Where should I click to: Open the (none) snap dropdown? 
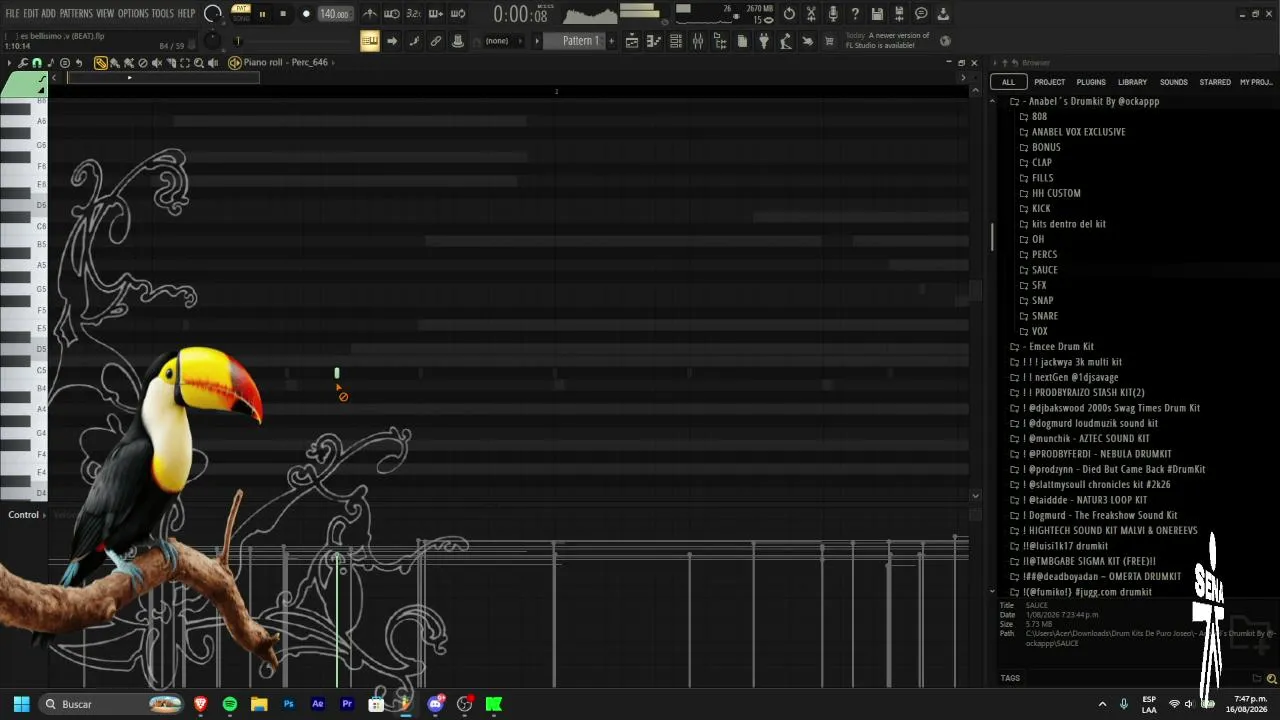pyautogui.click(x=503, y=41)
